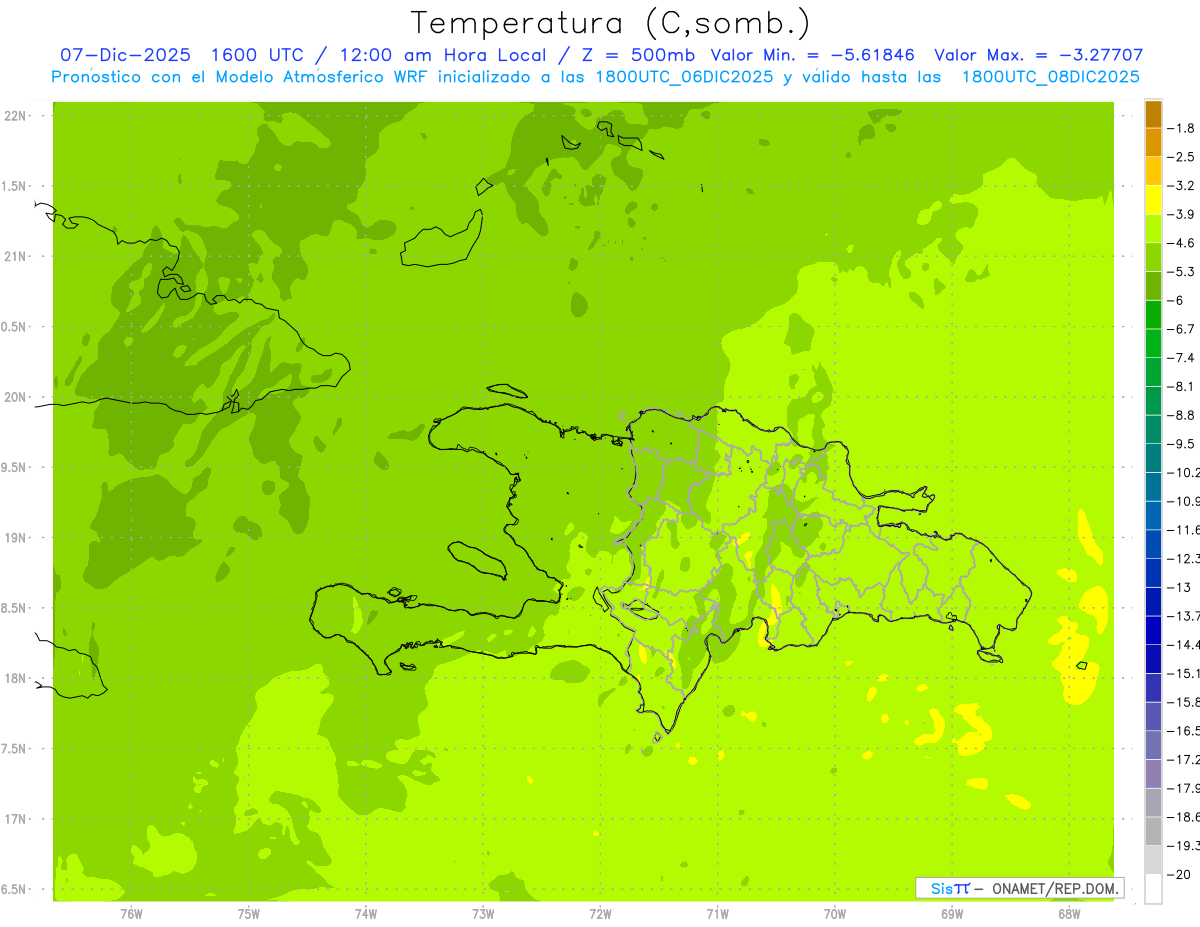Click the '70W' longitude label

click(x=834, y=914)
